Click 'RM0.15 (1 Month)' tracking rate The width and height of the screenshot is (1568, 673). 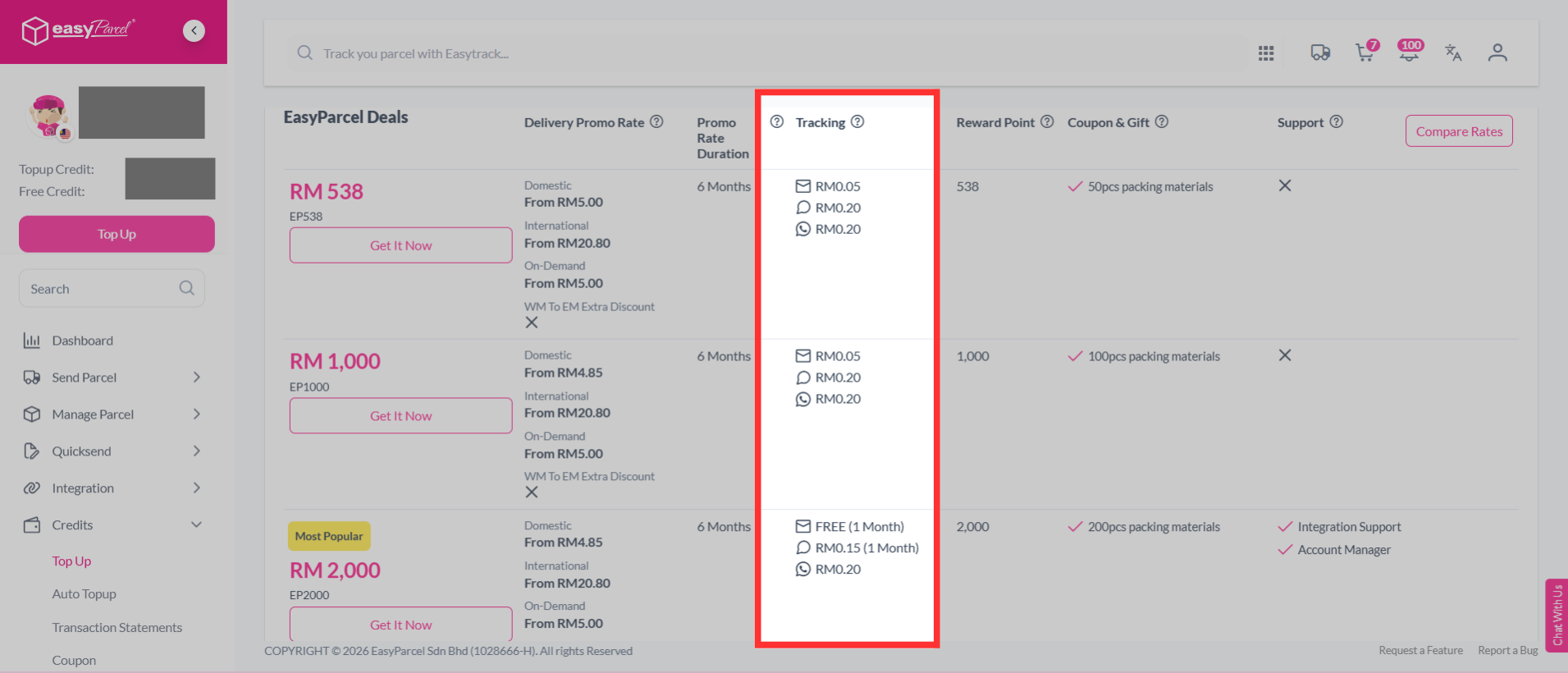click(x=867, y=548)
